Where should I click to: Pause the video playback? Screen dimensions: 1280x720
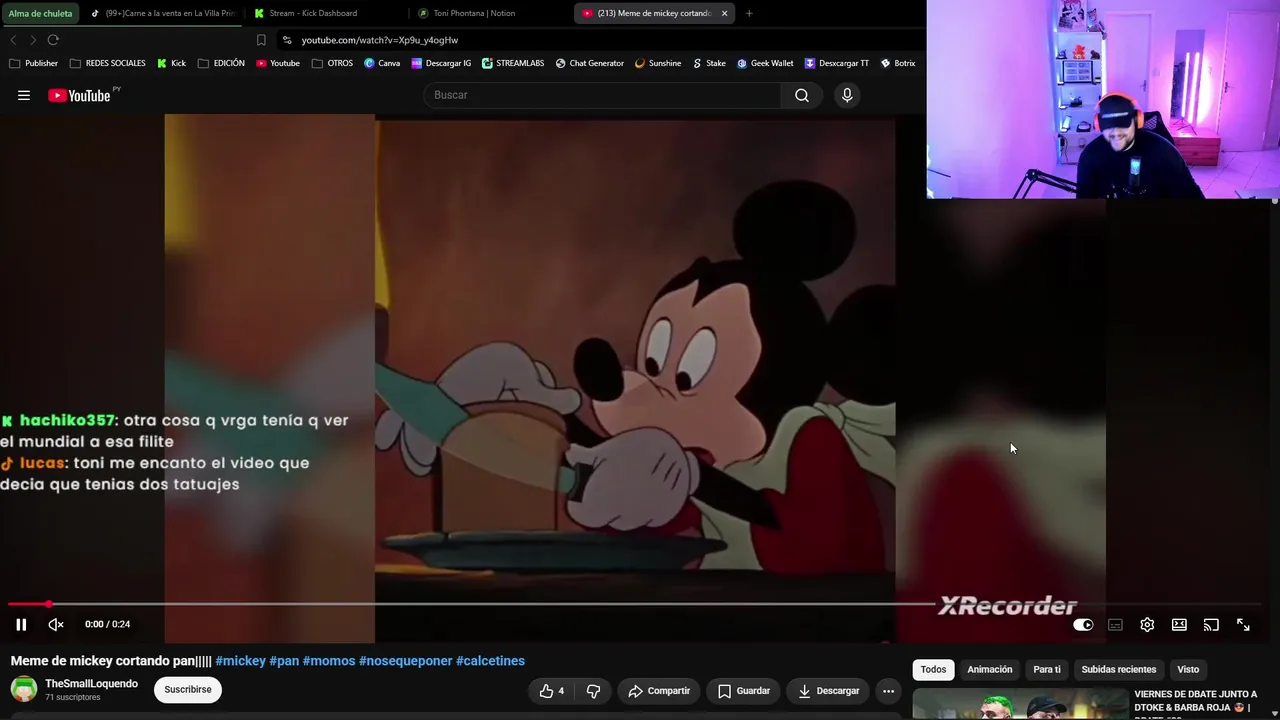click(x=21, y=624)
